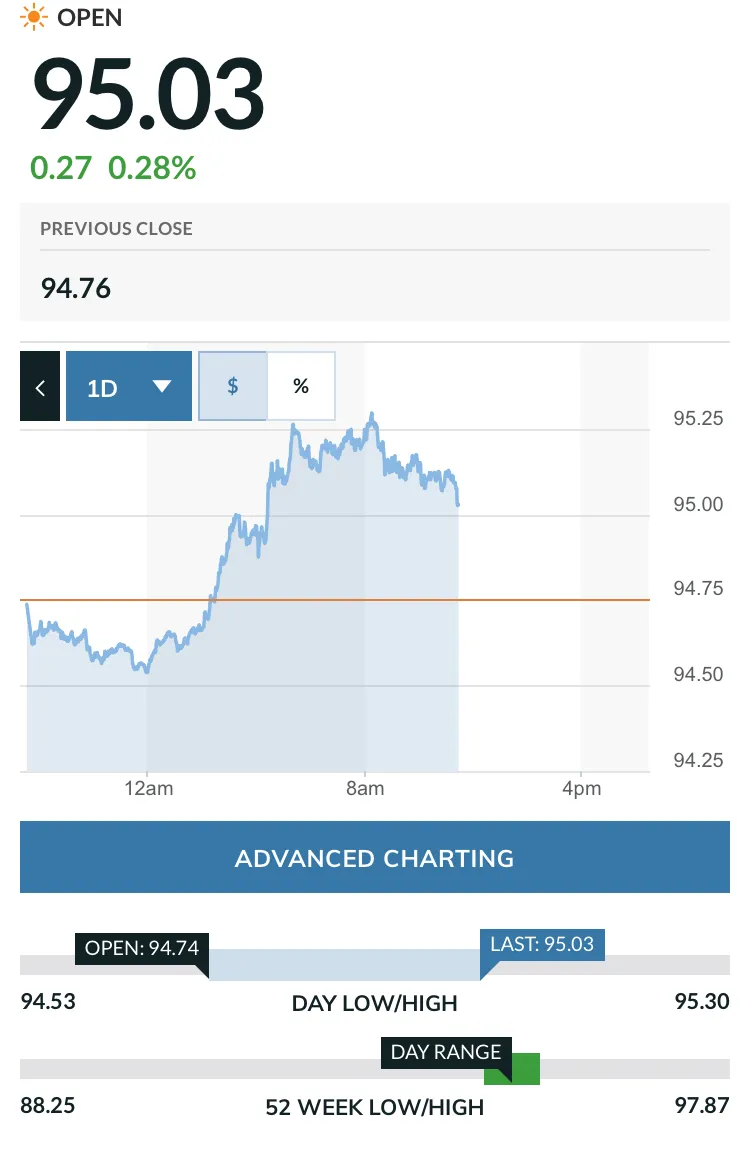Screen dimensions: 750x1154
Task: Click the orange previous close line
Action: tap(335, 600)
